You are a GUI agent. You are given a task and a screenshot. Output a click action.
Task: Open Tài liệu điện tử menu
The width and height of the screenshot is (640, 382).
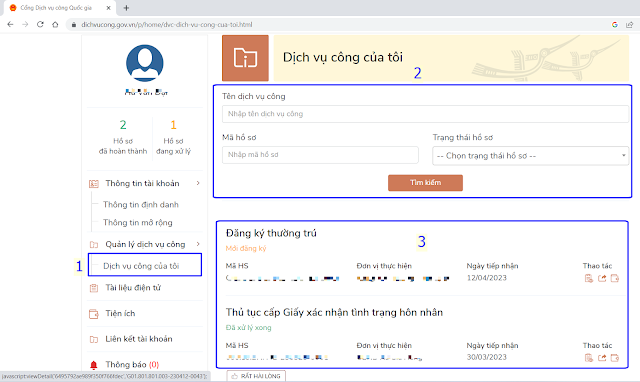pyautogui.click(x=133, y=288)
